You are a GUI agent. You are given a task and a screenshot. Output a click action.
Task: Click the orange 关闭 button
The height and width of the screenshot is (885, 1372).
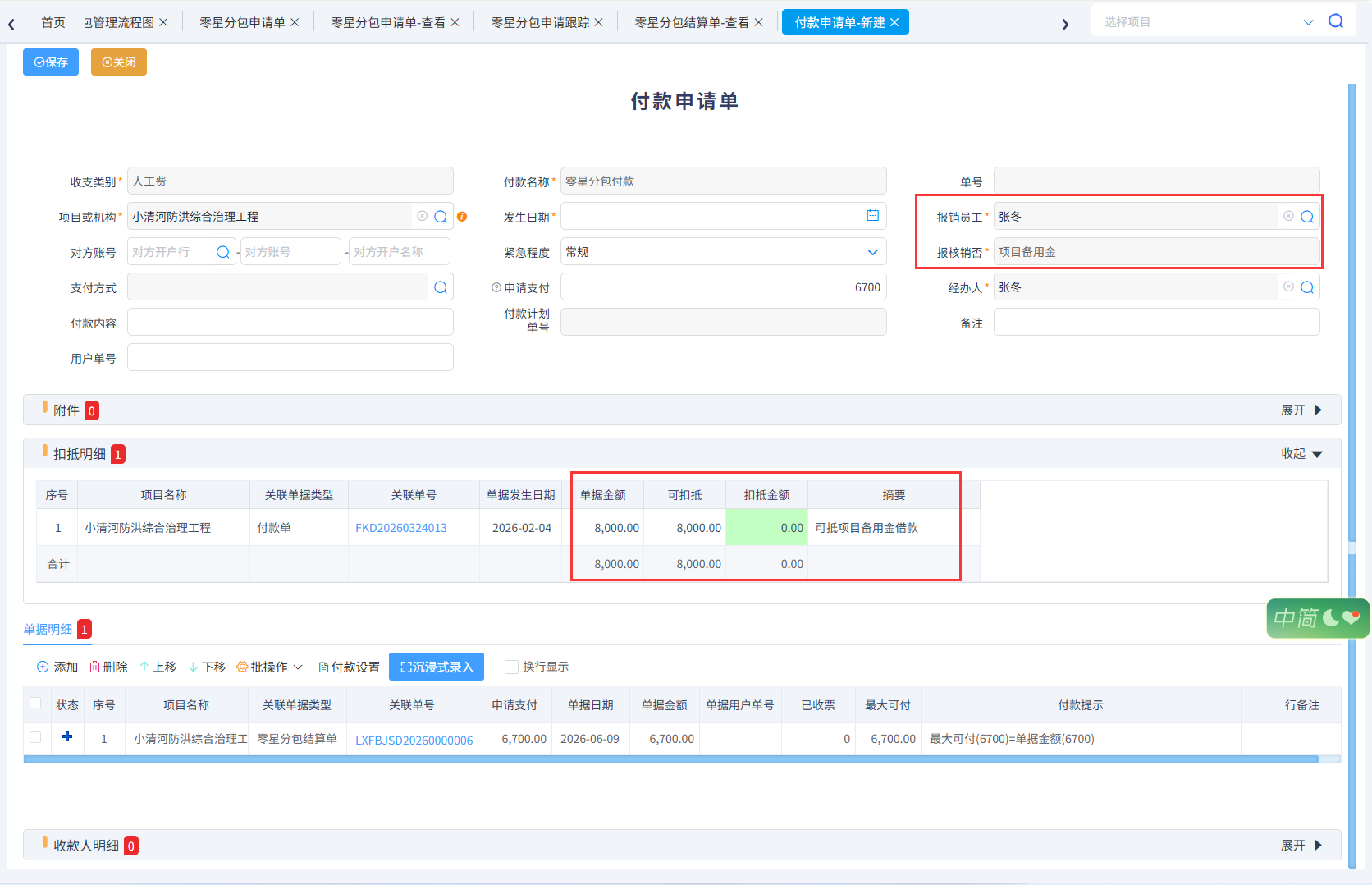(x=119, y=62)
